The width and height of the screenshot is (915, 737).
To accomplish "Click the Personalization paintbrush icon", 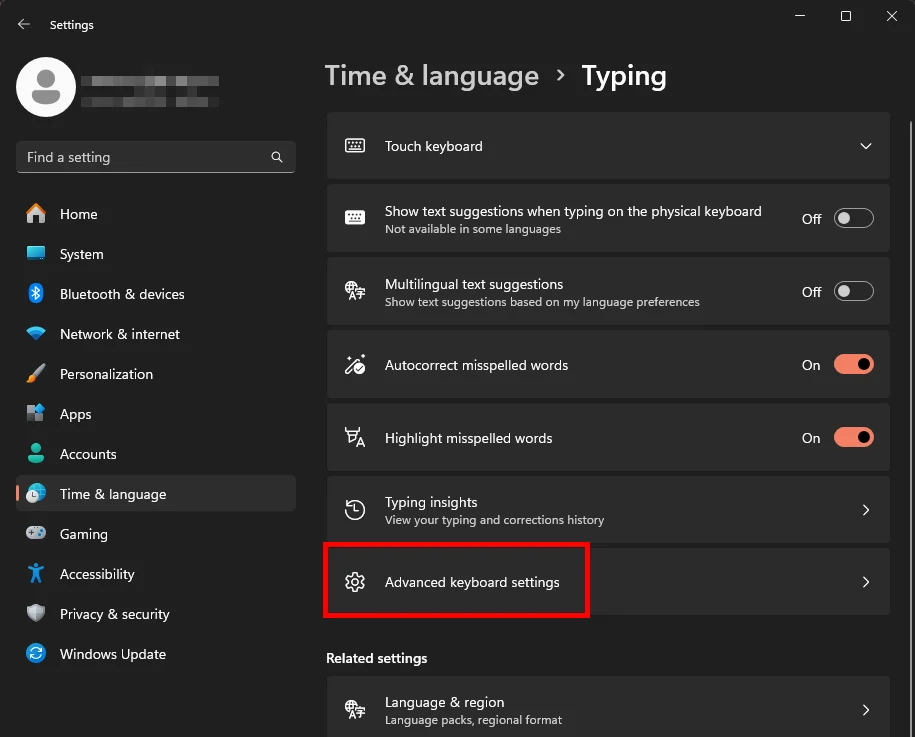I will [36, 373].
